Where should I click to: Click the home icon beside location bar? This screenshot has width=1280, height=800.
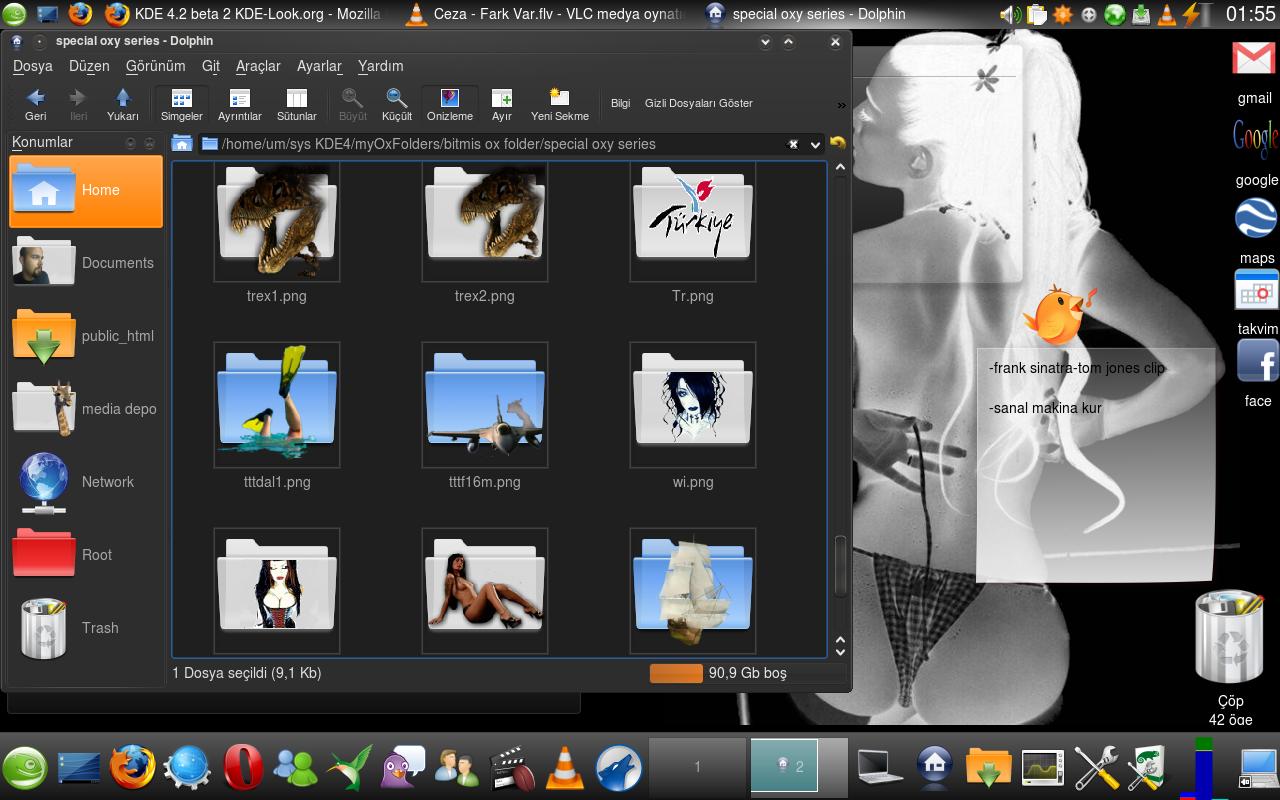(x=181, y=144)
